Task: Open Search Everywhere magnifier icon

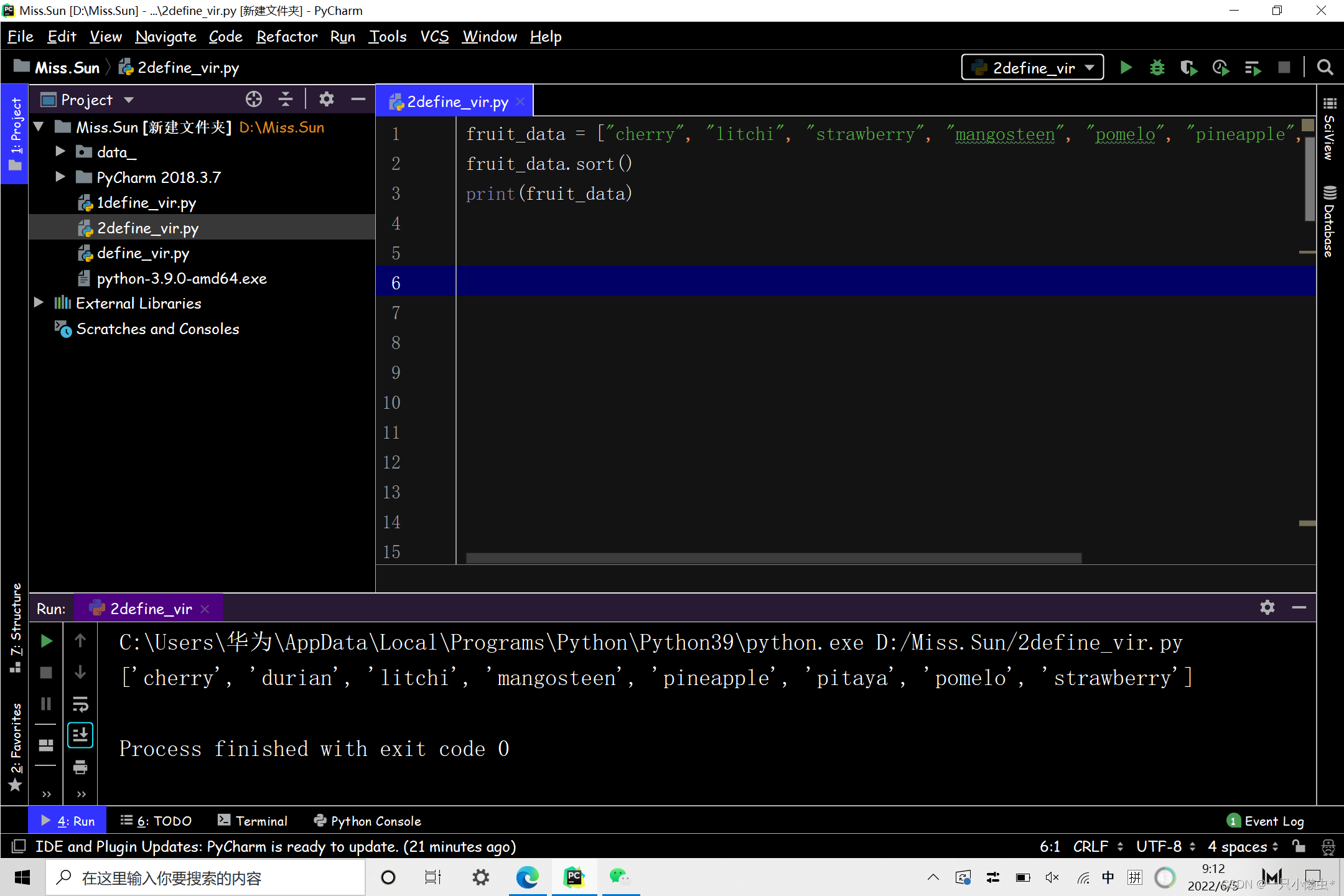Action: click(1325, 67)
